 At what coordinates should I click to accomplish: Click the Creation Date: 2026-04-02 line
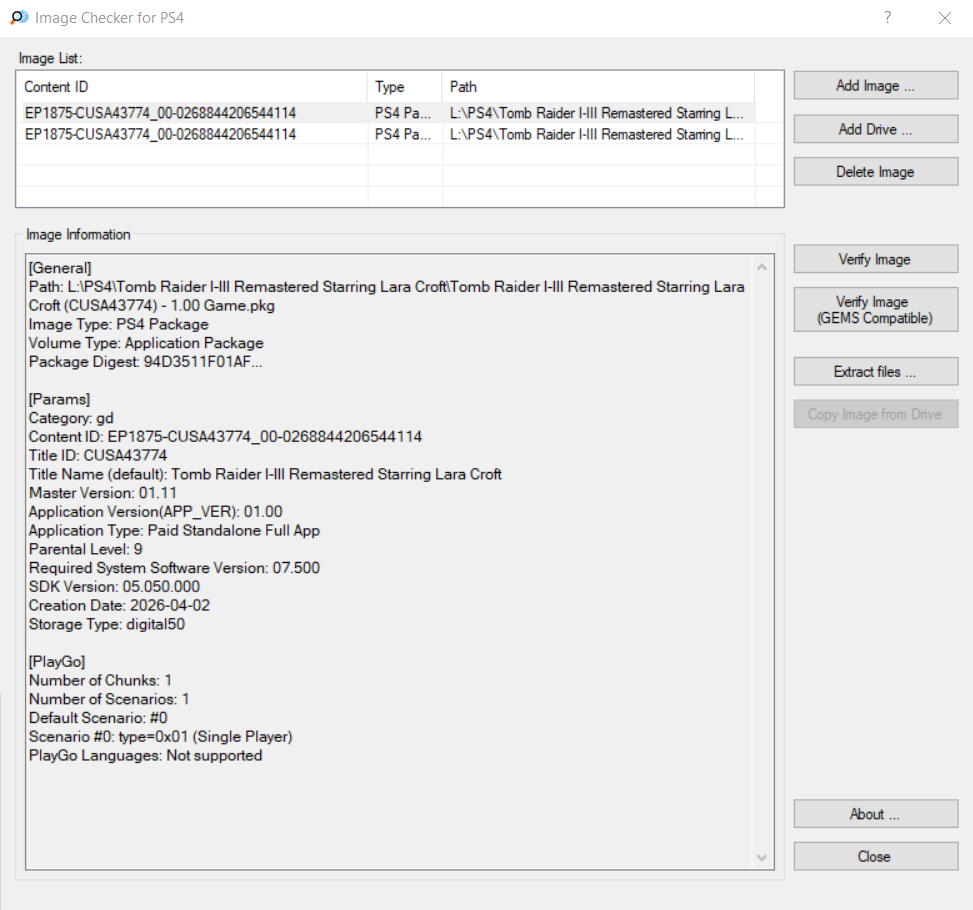[x=120, y=605]
